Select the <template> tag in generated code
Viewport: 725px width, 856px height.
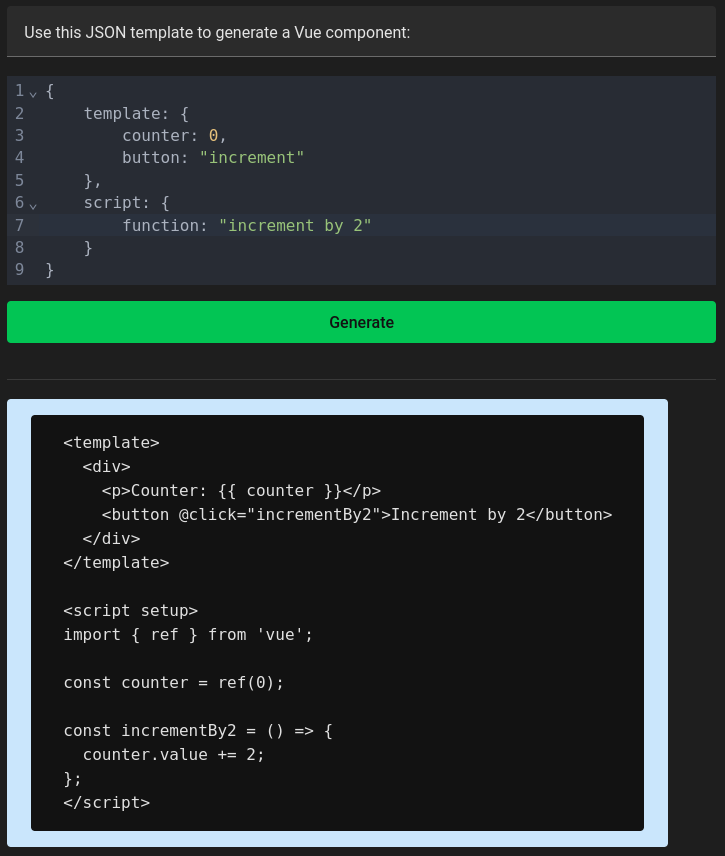(x=111, y=442)
